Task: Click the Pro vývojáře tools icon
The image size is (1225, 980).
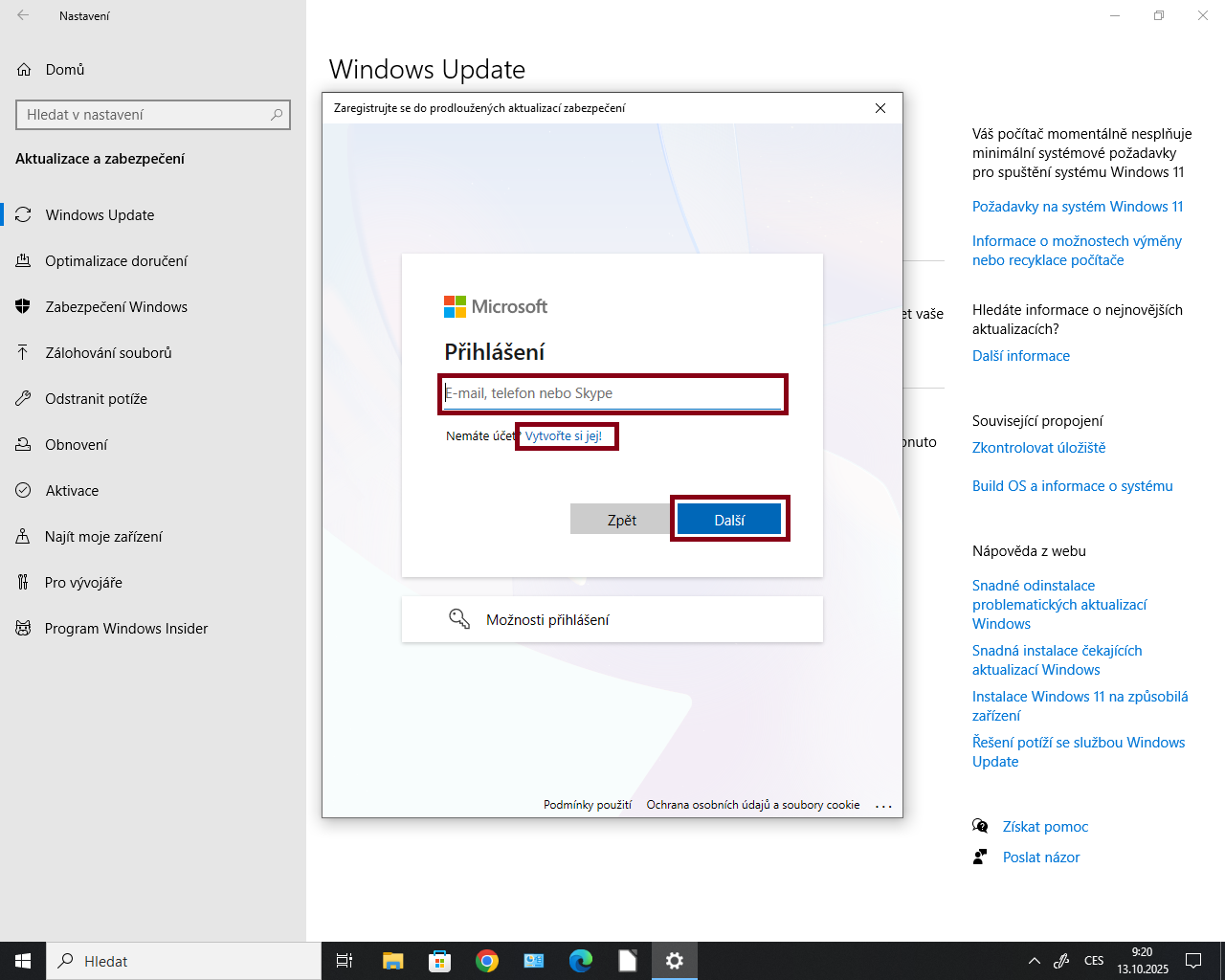Action: tap(23, 583)
